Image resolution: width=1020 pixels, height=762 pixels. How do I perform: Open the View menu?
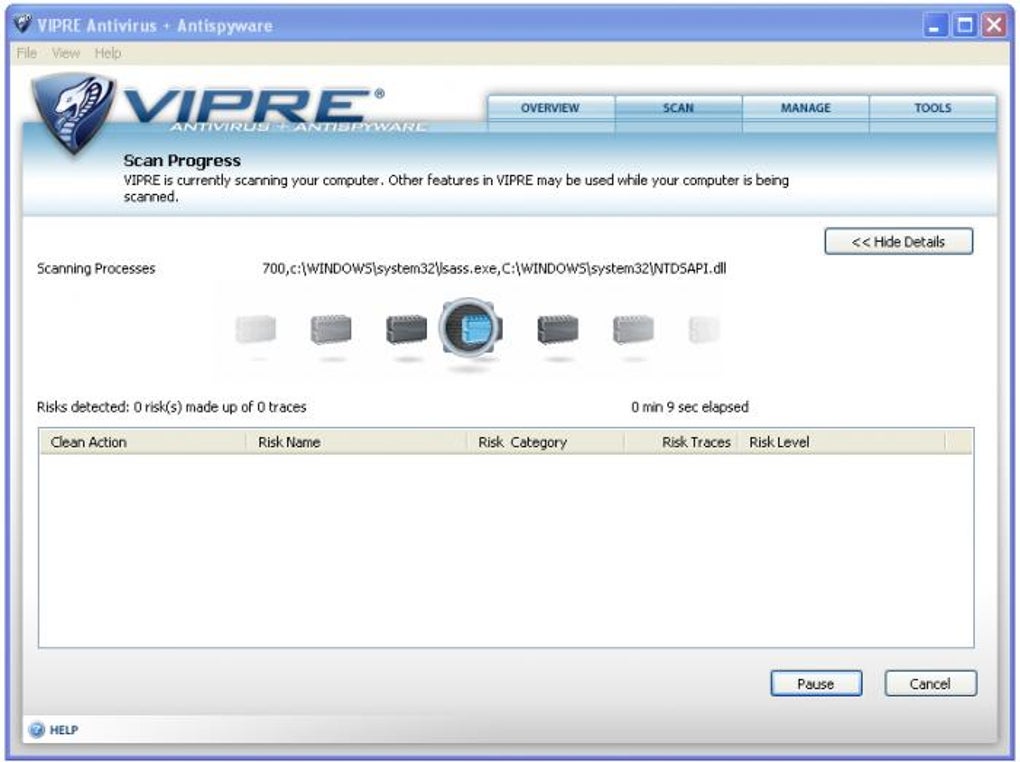66,52
